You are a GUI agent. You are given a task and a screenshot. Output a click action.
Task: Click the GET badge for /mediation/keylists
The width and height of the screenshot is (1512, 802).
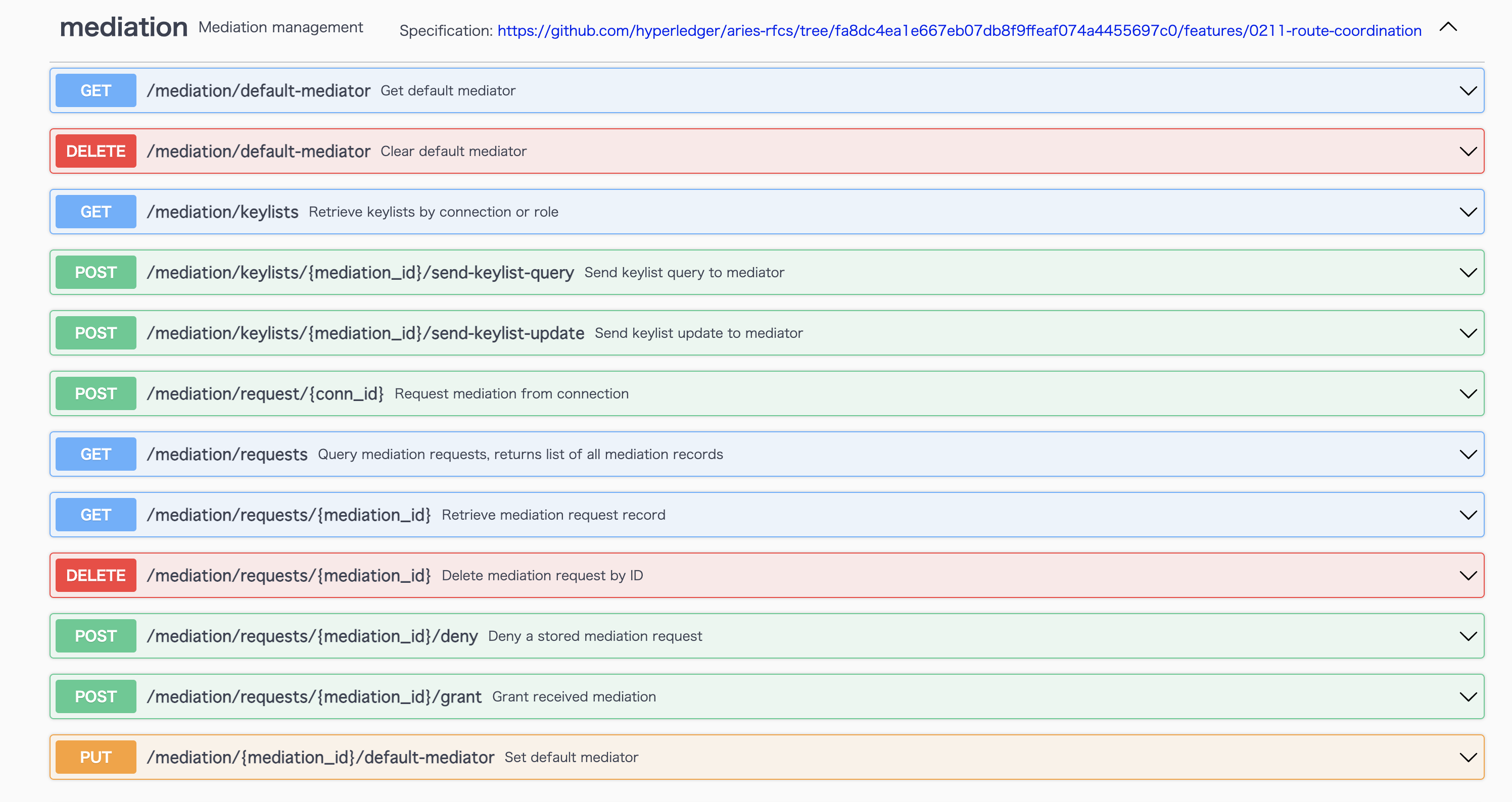[96, 212]
